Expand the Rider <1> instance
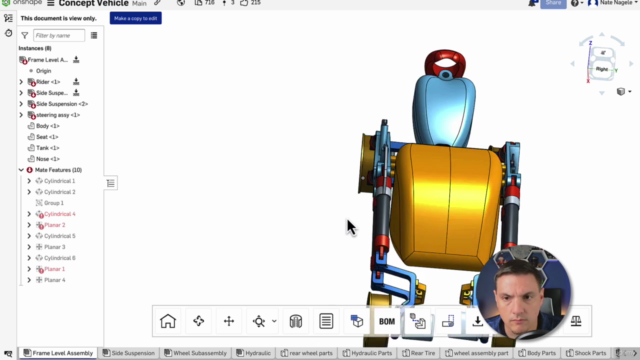640x360 pixels. coord(21,82)
